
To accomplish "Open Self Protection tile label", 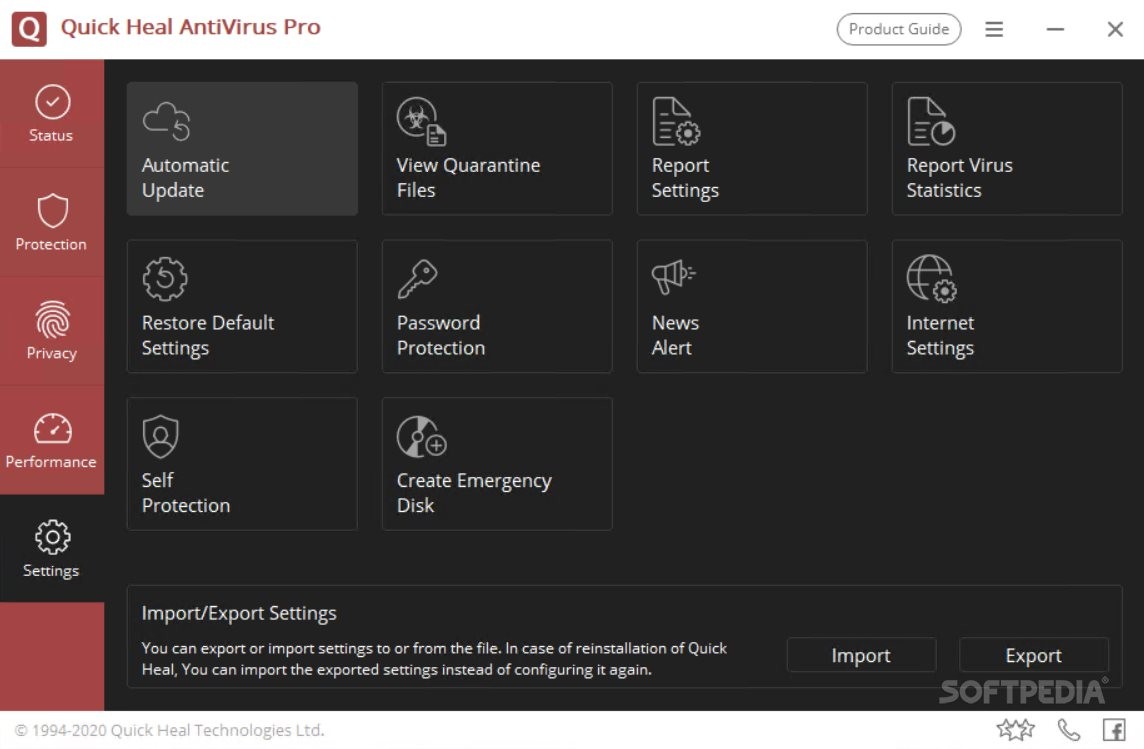I will (x=185, y=493).
